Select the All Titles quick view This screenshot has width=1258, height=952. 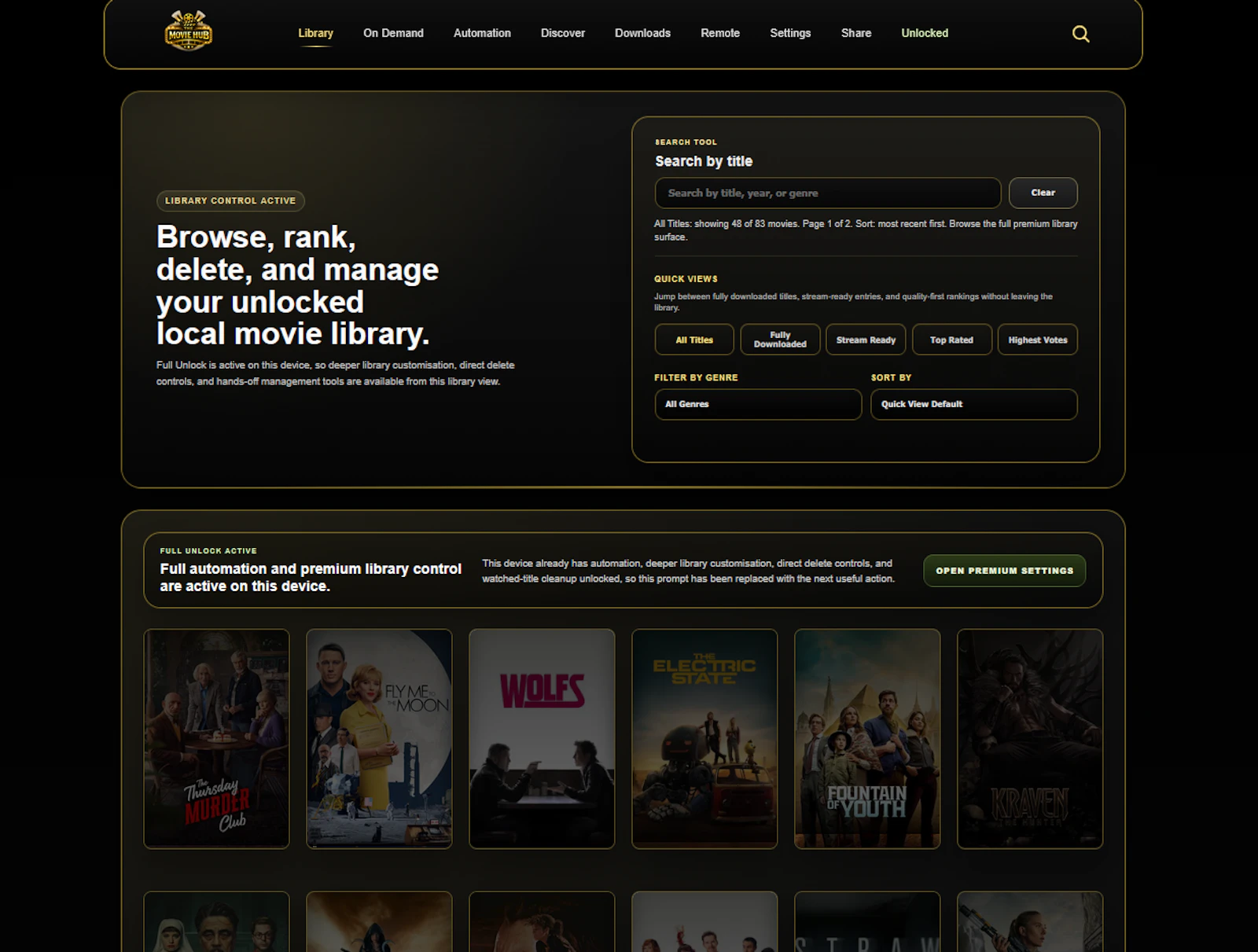[x=694, y=340]
